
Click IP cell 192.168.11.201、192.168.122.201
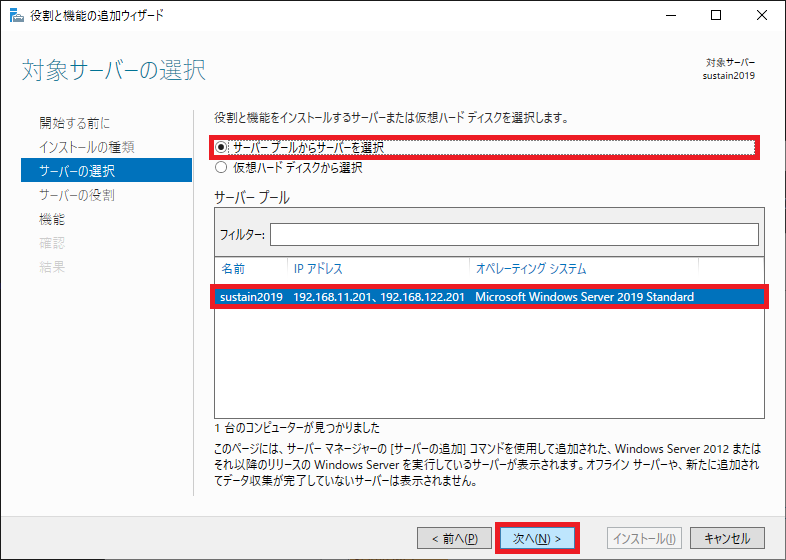click(x=379, y=297)
